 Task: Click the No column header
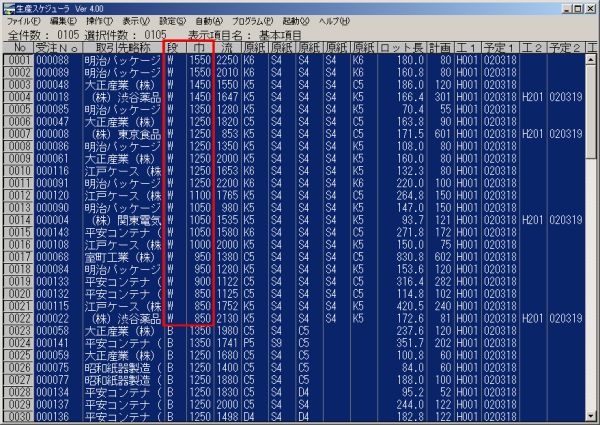tap(19, 48)
